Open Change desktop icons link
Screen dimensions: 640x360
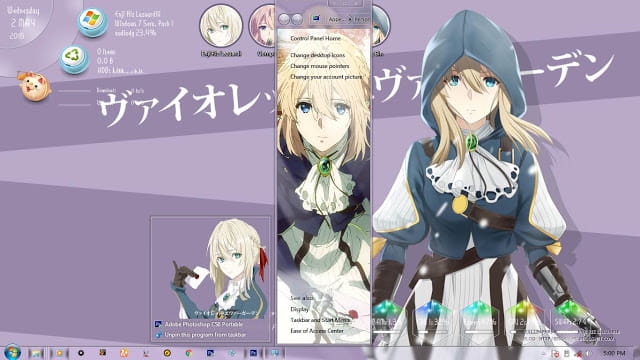point(318,55)
